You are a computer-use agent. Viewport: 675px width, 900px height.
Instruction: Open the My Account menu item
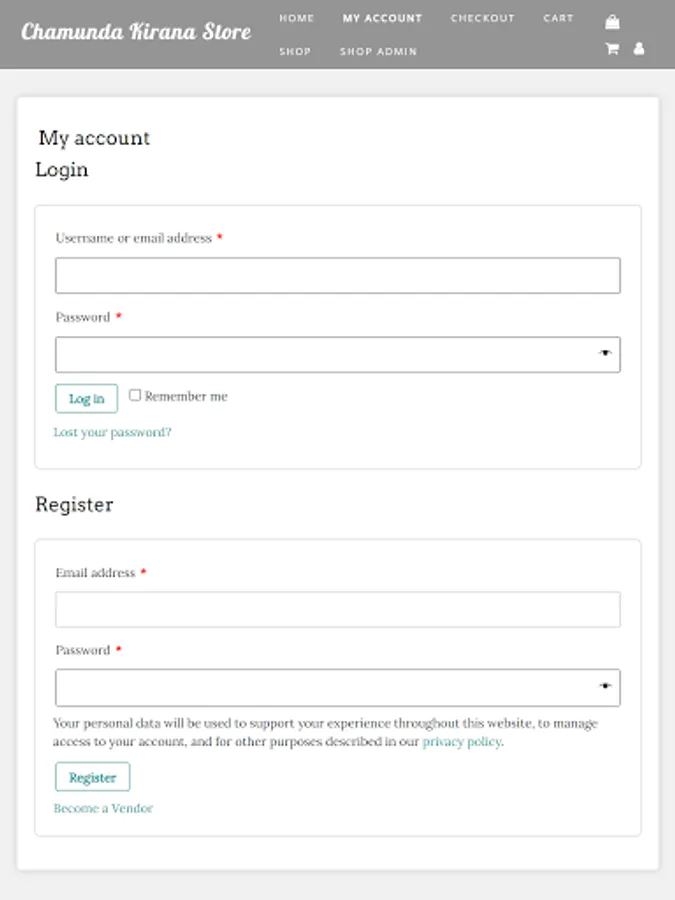[382, 18]
